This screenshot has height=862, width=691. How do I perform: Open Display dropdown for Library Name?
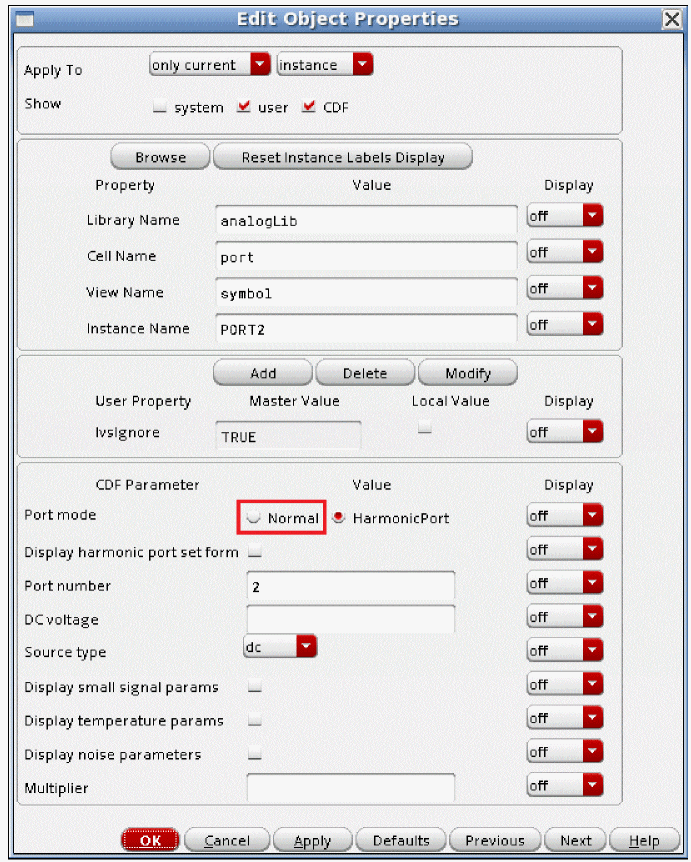point(565,216)
